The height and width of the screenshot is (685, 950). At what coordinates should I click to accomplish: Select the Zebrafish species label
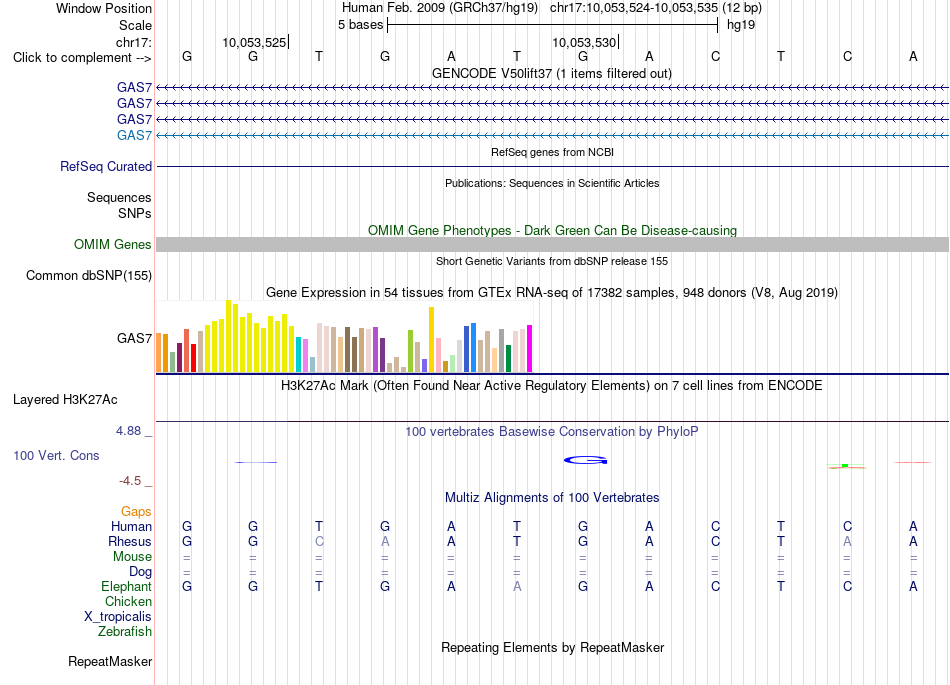pos(125,631)
